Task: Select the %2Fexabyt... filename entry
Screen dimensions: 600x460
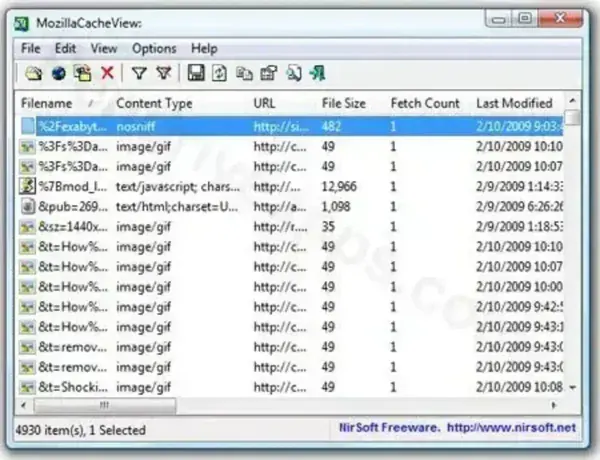Action: click(x=72, y=126)
